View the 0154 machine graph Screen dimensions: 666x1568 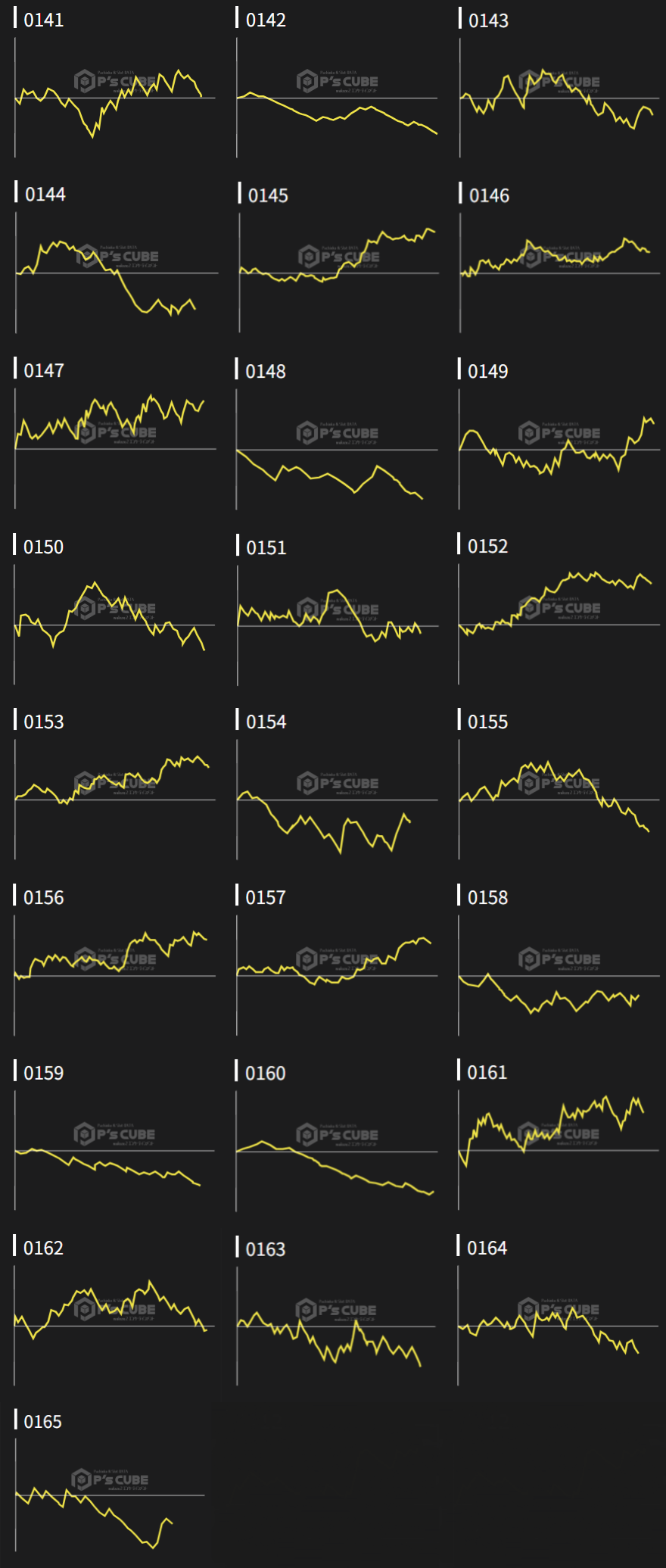(337, 800)
